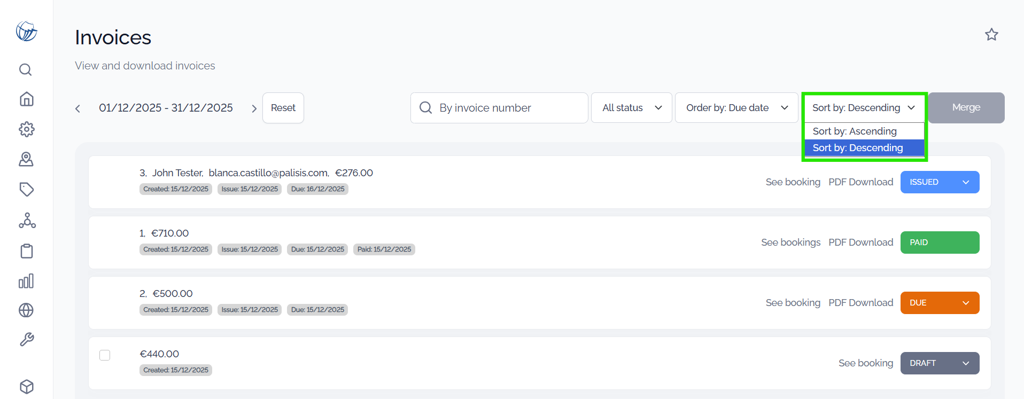Open the DUE status dropdown
The height and width of the screenshot is (399, 1024).
940,303
